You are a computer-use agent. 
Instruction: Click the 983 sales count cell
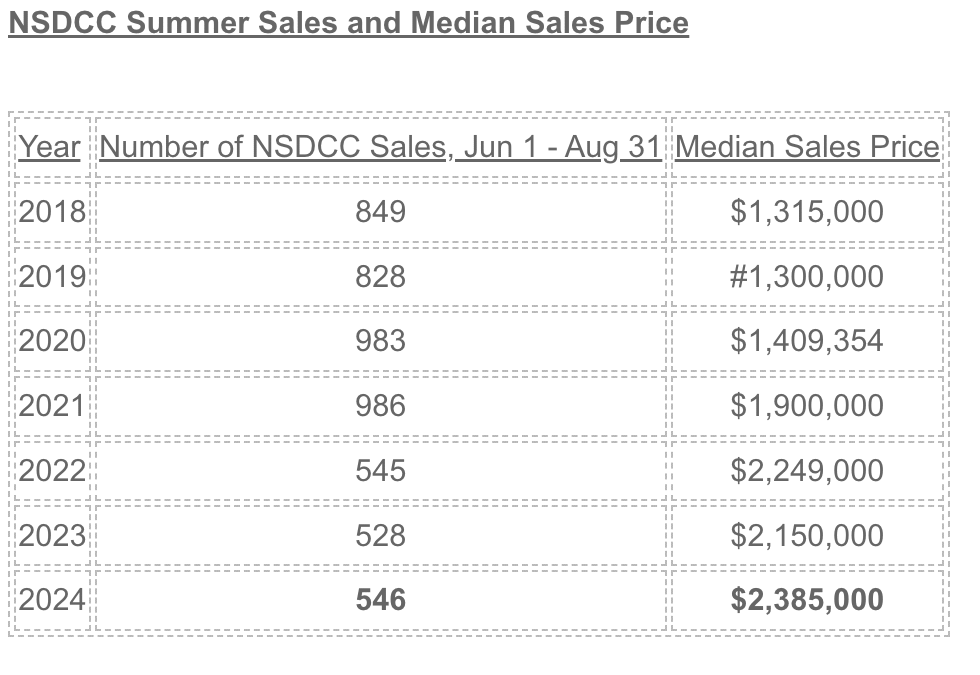pos(381,341)
